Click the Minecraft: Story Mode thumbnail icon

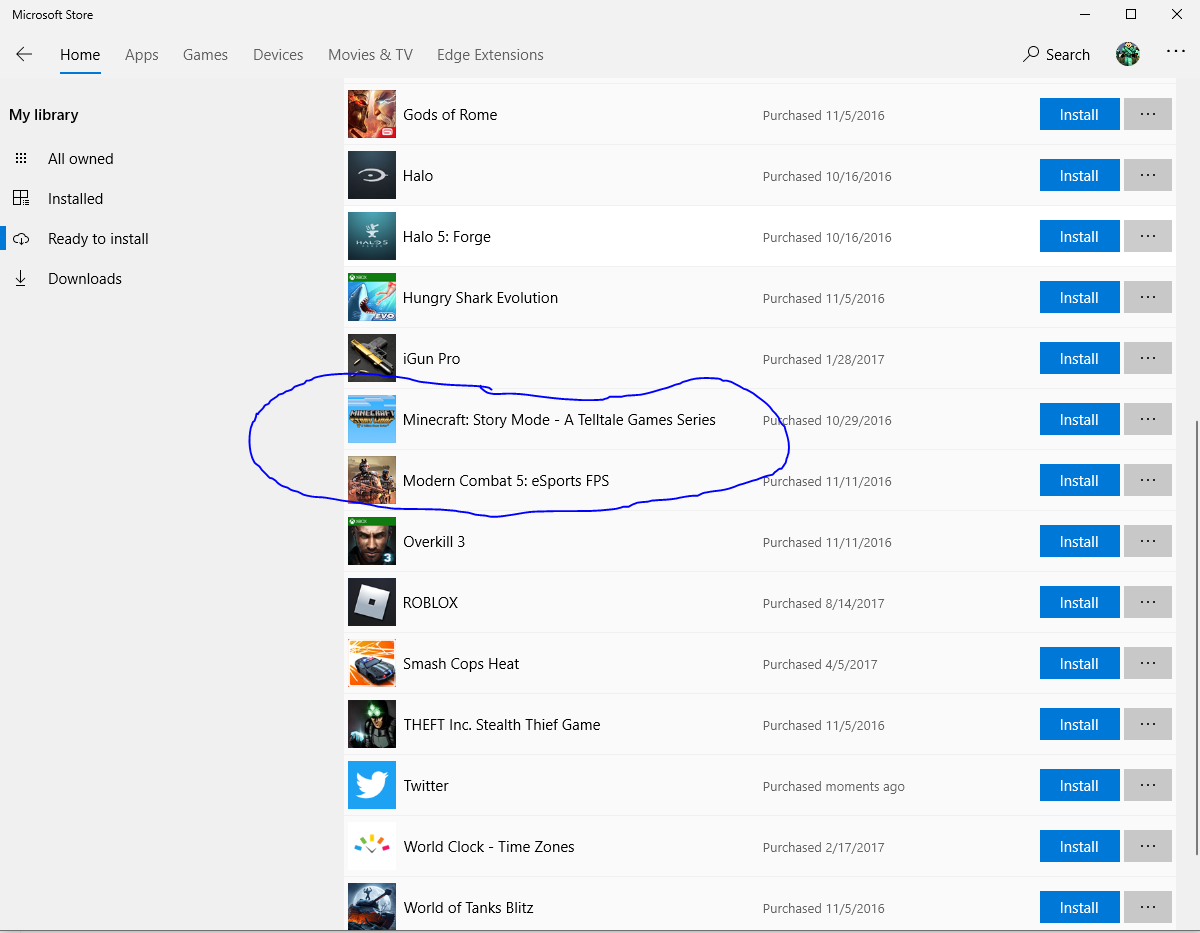[x=372, y=419]
